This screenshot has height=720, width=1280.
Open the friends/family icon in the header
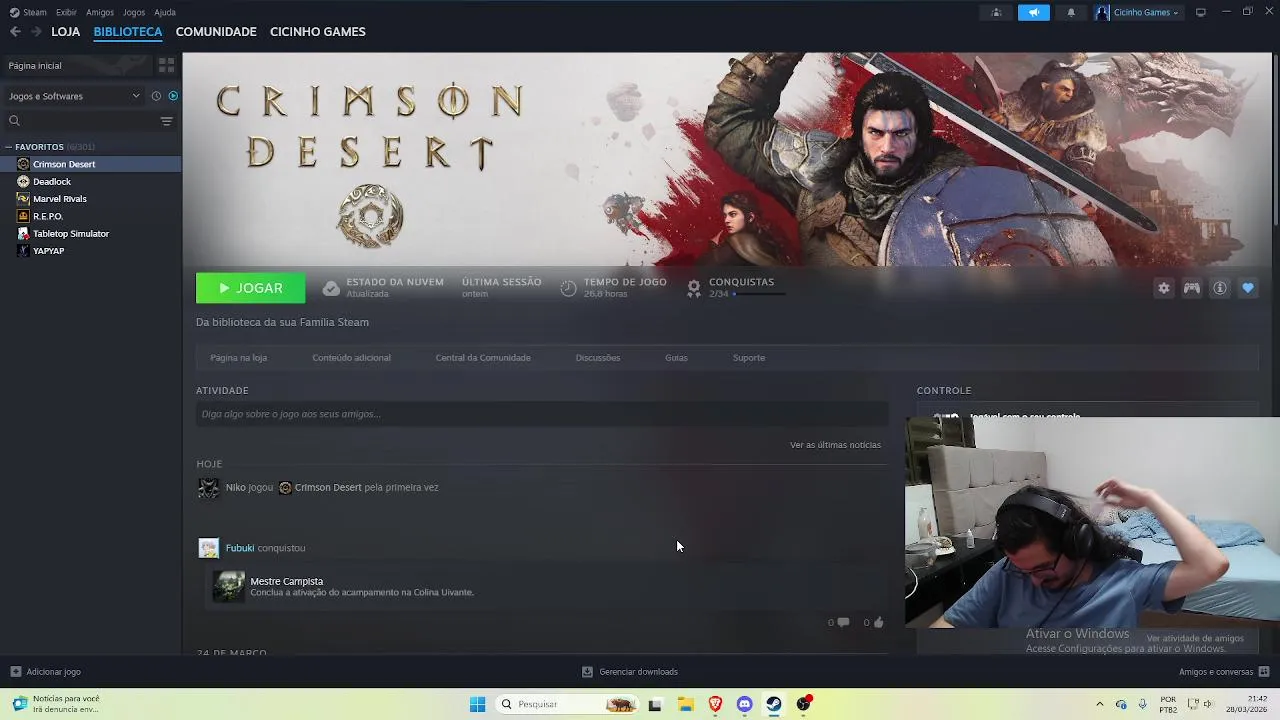click(996, 12)
